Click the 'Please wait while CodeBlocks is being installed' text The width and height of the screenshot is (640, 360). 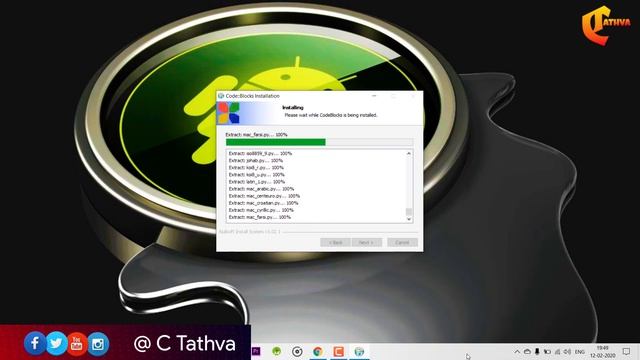point(331,115)
